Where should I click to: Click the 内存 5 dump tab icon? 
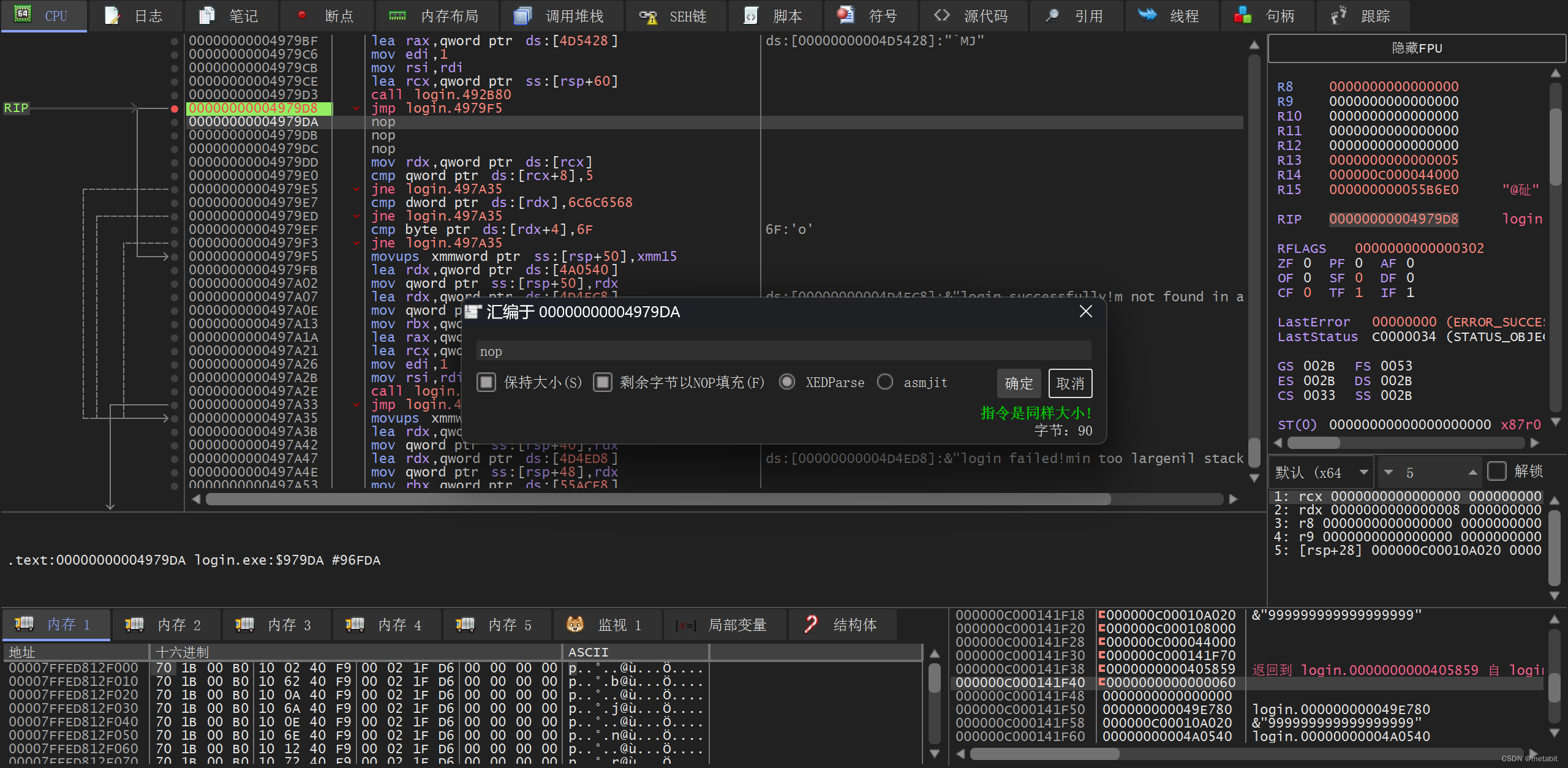pyautogui.click(x=465, y=624)
